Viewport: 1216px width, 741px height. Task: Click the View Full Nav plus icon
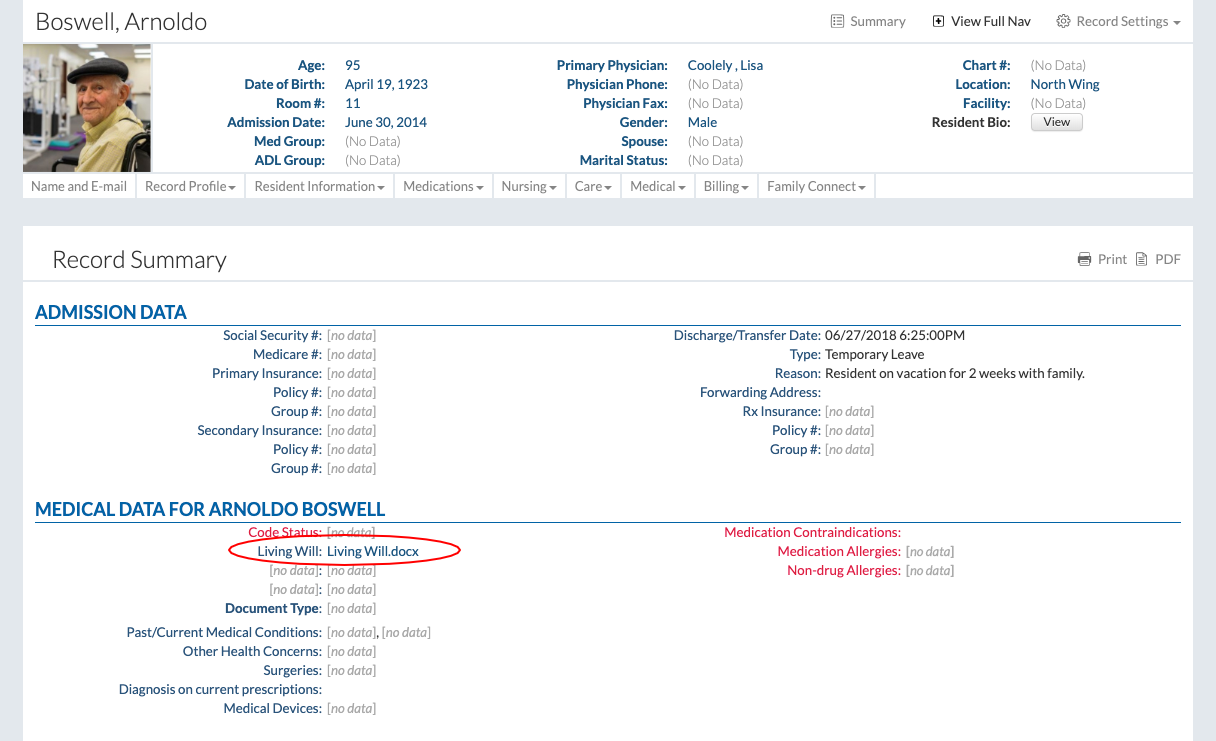pos(938,21)
